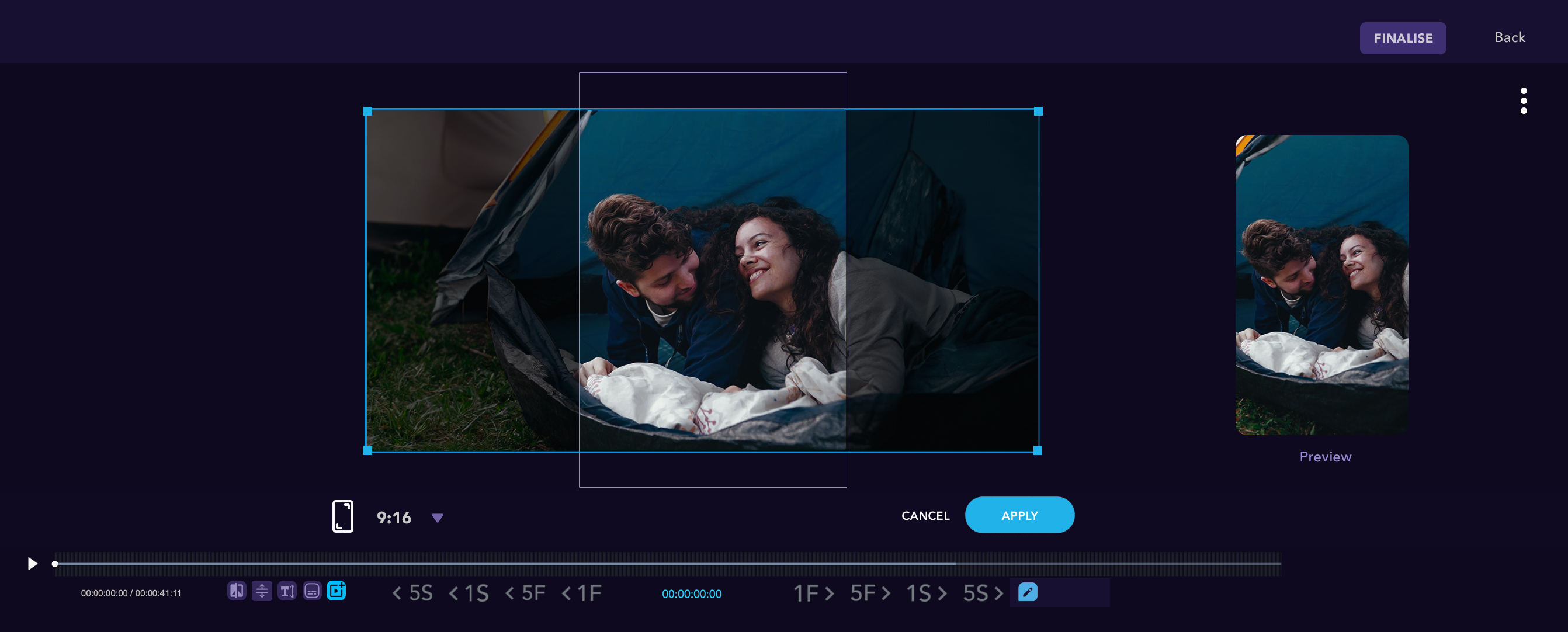Select the subtitles/caption tool icon
Image resolution: width=1568 pixels, height=632 pixels.
pos(311,591)
